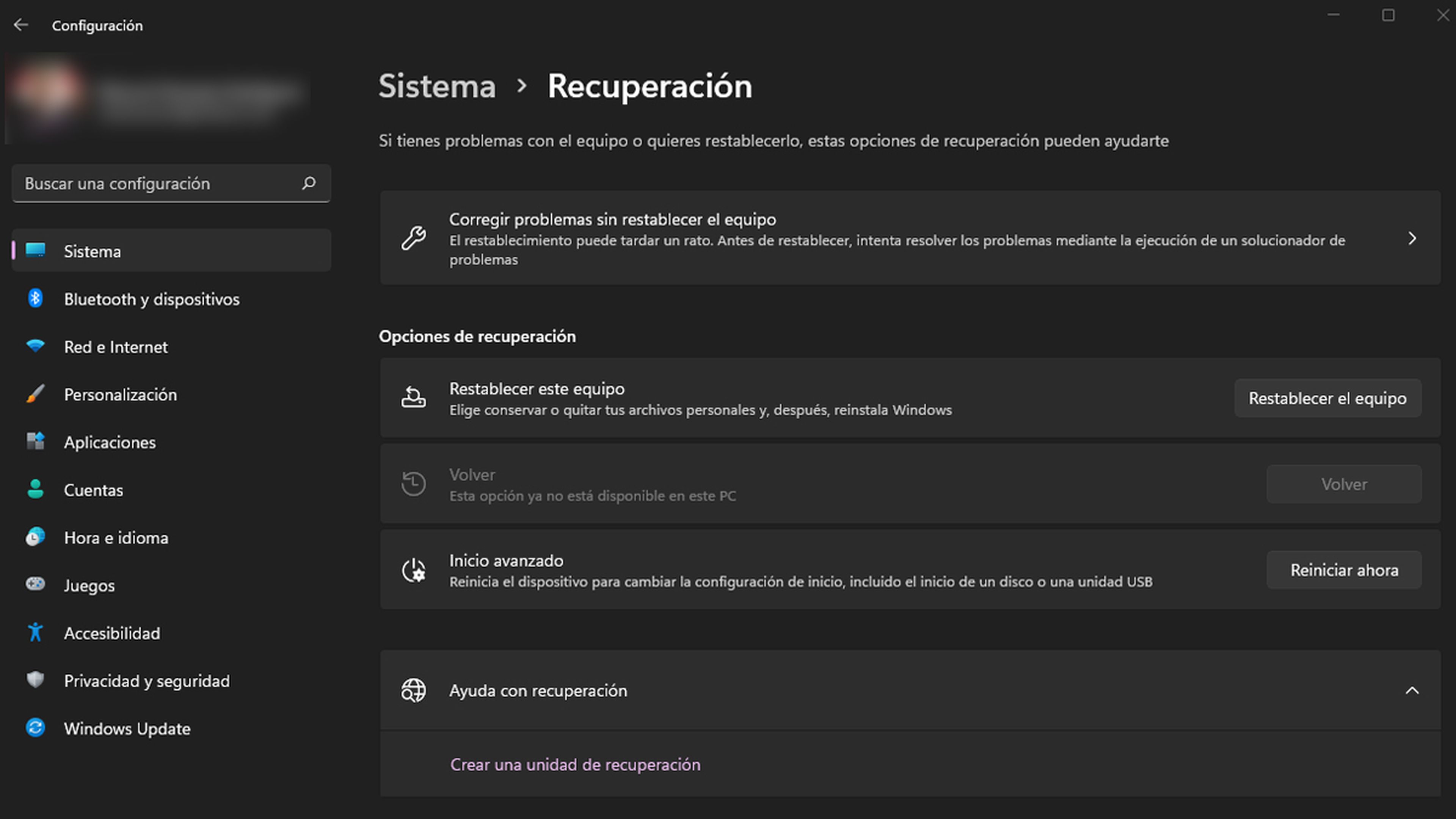The width and height of the screenshot is (1456, 819).
Task: Open Privacidad y seguridad
Action: (171, 681)
